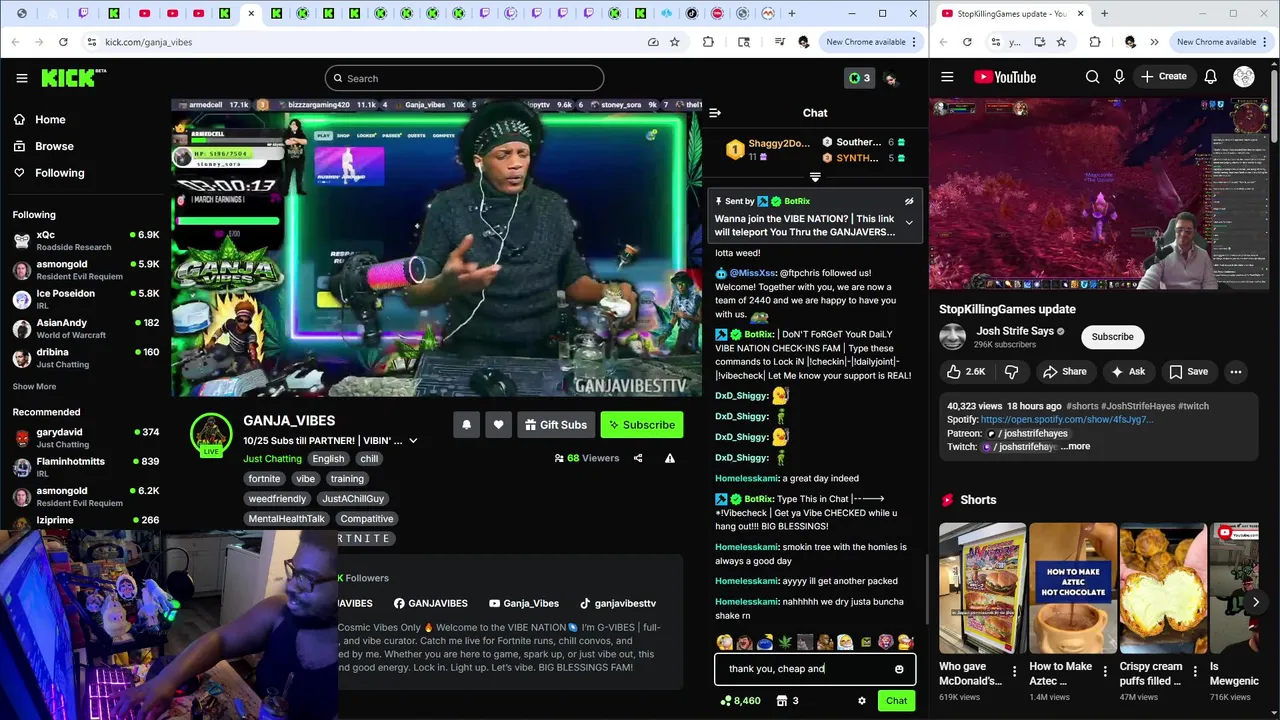This screenshot has width=1280, height=720.
Task: Open chat settings gear icon
Action: pos(862,701)
